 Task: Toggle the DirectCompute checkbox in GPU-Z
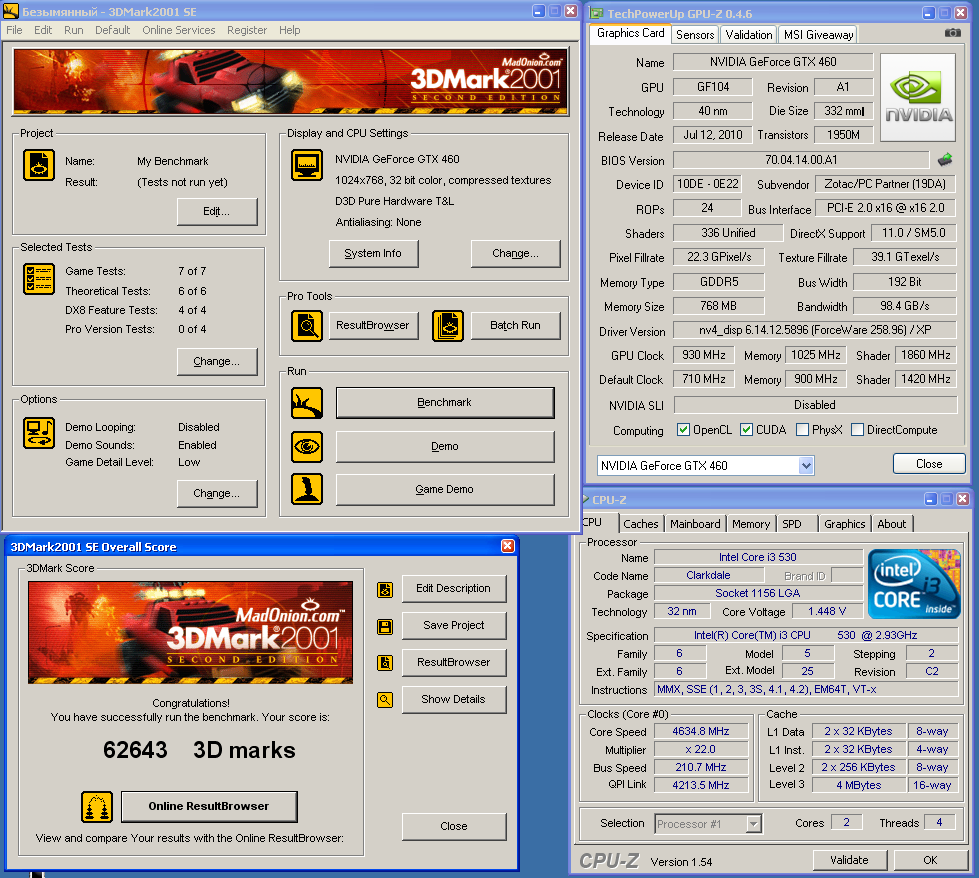tap(857, 430)
